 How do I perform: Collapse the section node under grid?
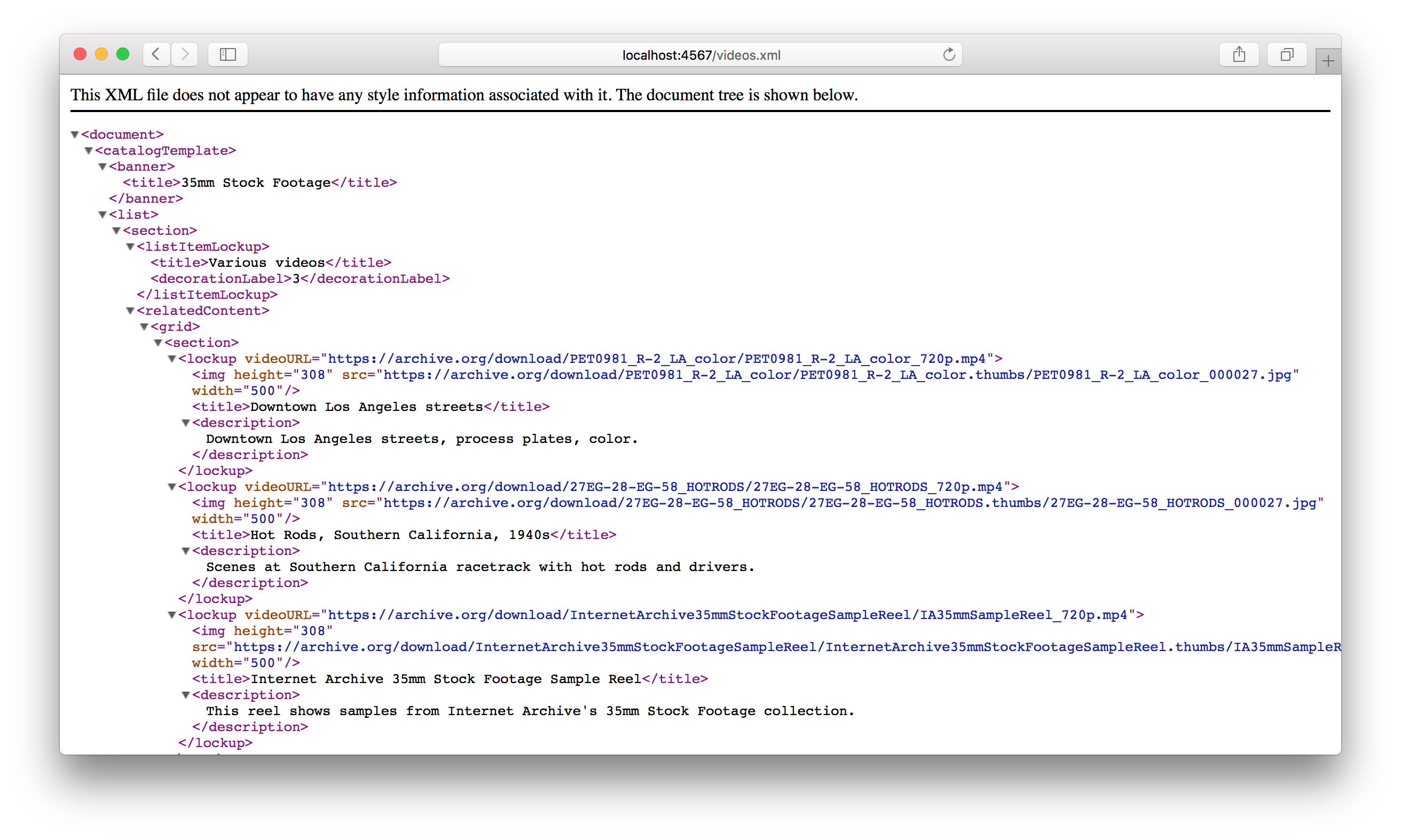[158, 343]
